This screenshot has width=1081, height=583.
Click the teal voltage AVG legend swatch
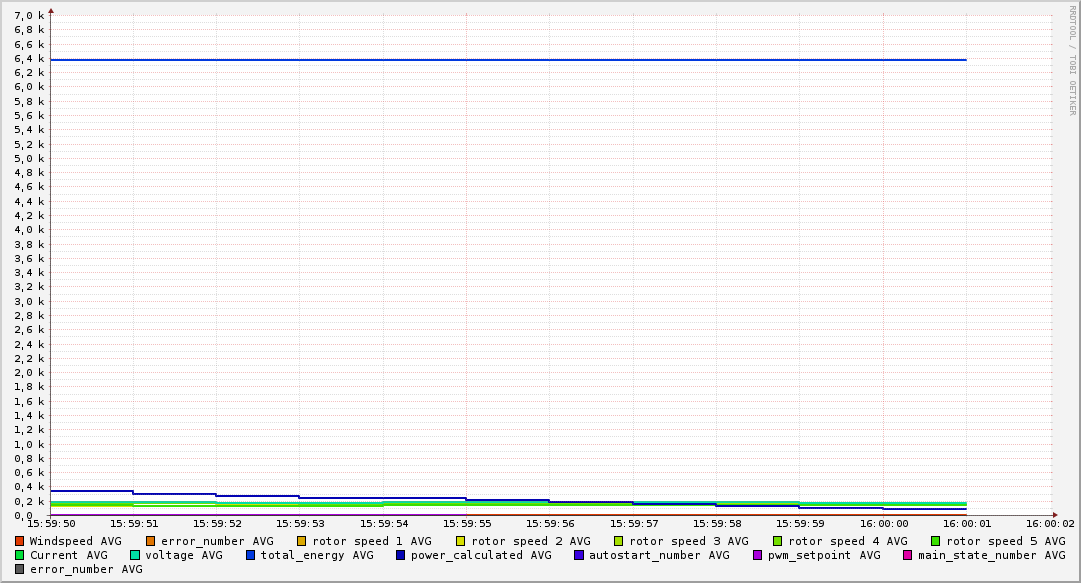136,555
